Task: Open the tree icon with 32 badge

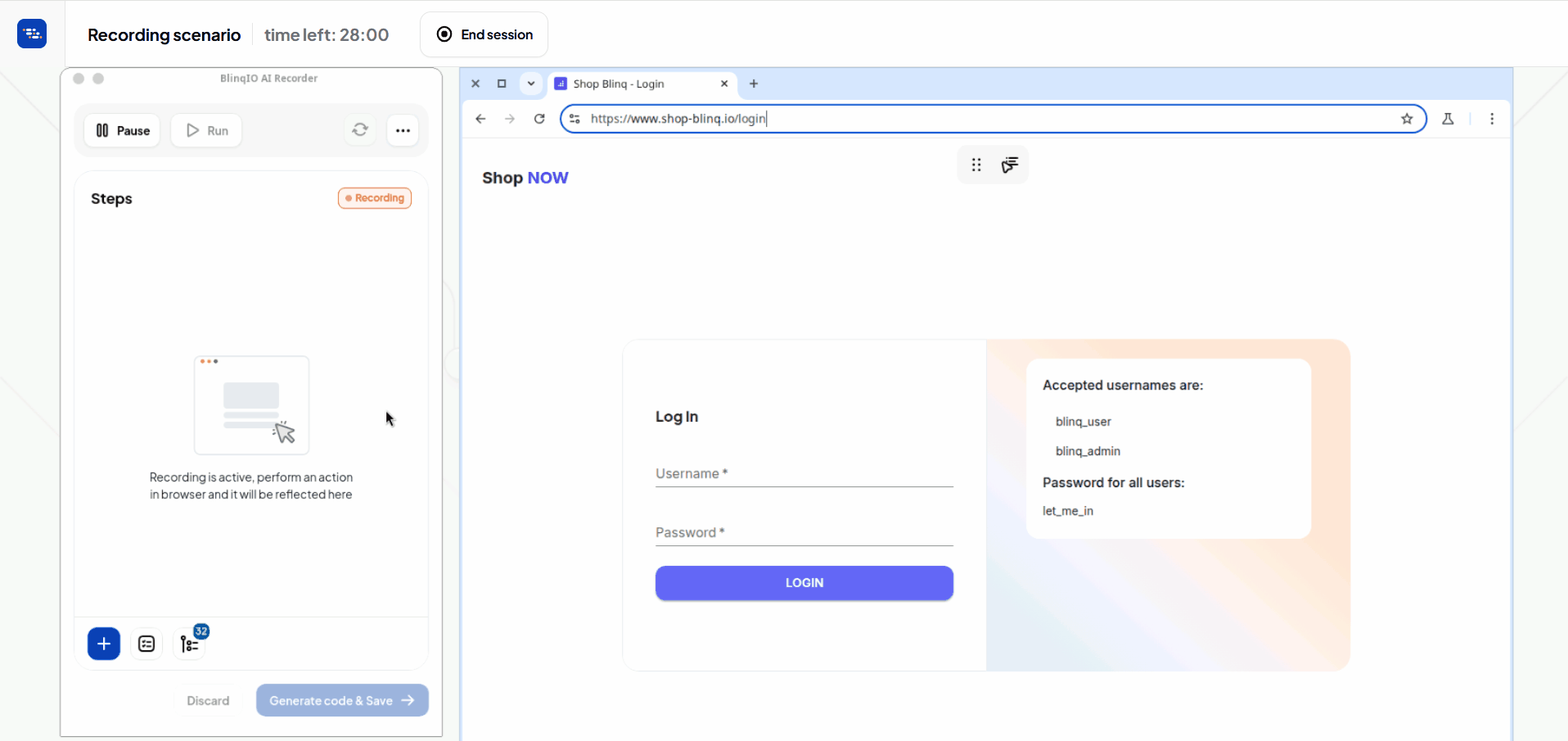Action: (x=191, y=644)
